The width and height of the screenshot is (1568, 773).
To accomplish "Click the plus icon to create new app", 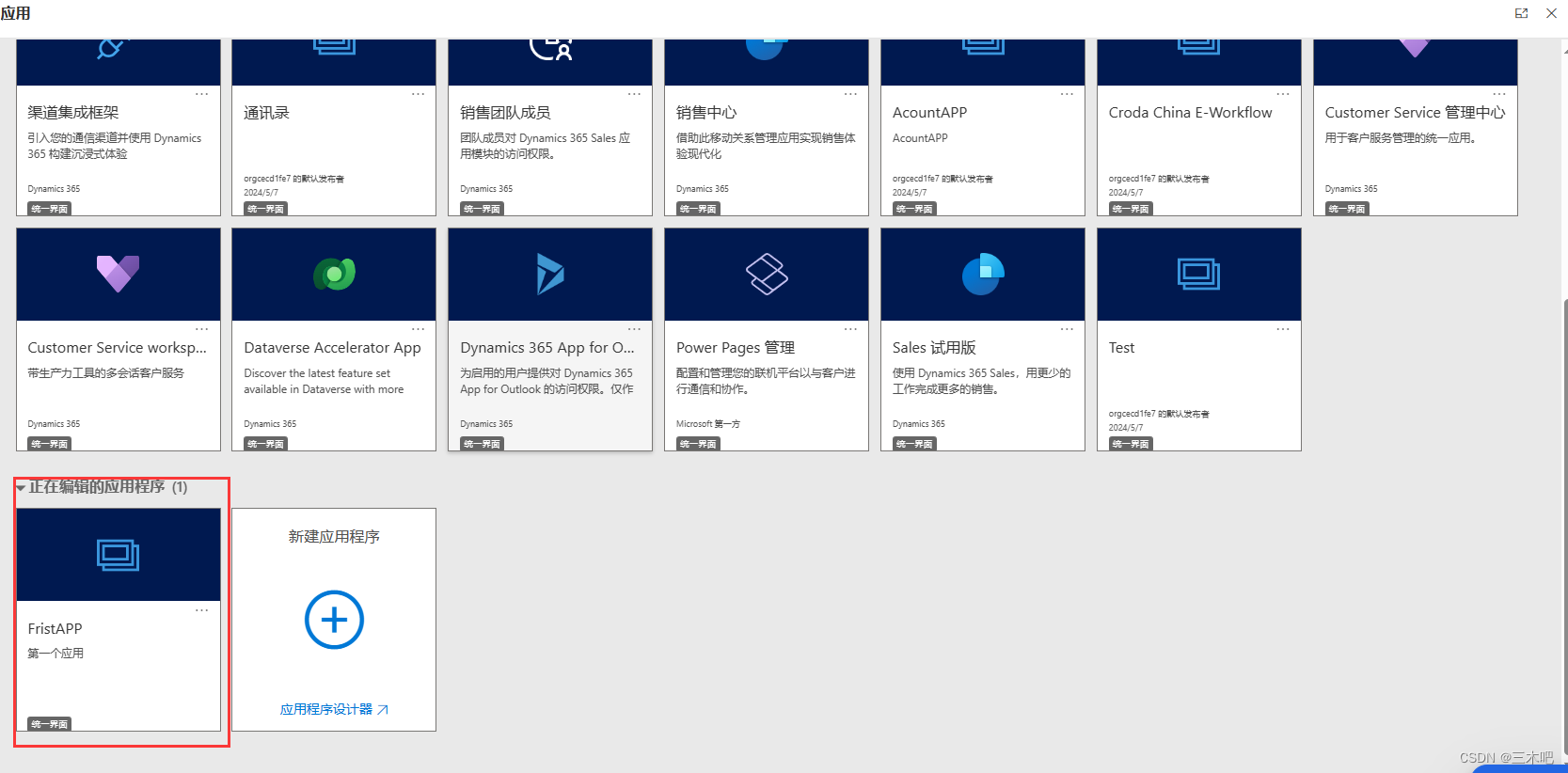I will click(x=334, y=620).
